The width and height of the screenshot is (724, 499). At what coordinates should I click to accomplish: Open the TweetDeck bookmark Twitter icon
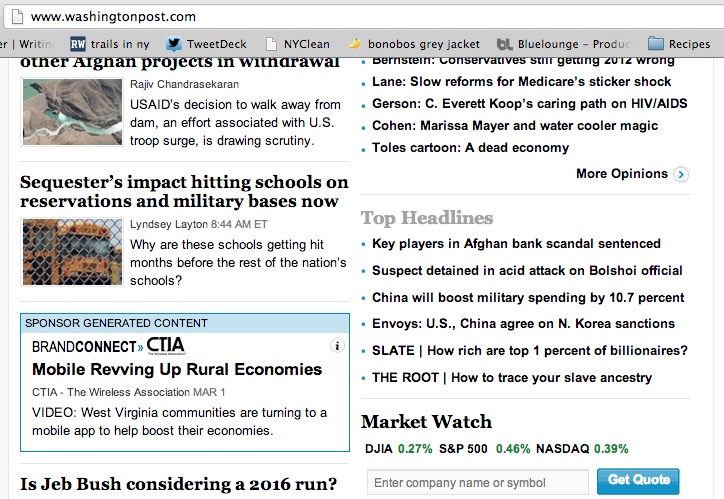pos(174,44)
